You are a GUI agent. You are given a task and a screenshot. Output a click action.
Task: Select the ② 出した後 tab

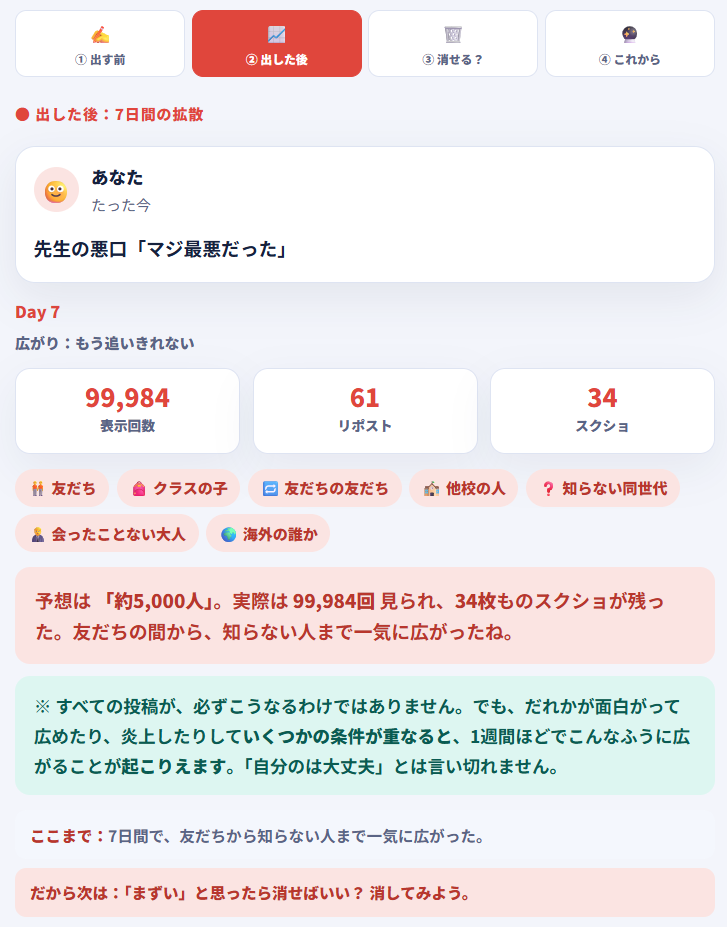point(277,44)
